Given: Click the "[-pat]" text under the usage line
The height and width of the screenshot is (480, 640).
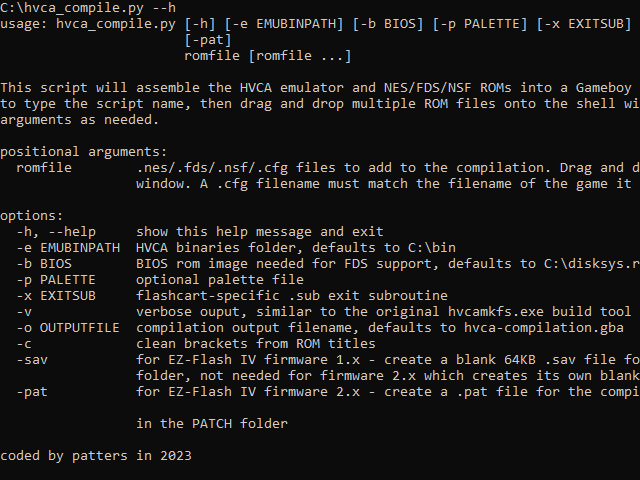Looking at the screenshot, I should point(209,39).
